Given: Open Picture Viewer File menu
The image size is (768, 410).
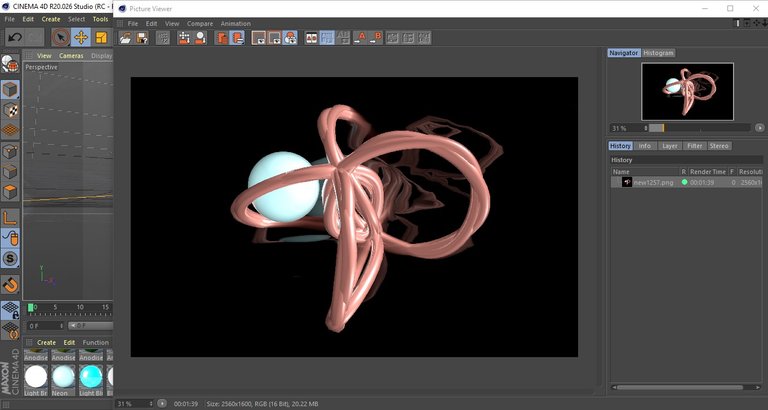Looking at the screenshot, I should pyautogui.click(x=133, y=24).
